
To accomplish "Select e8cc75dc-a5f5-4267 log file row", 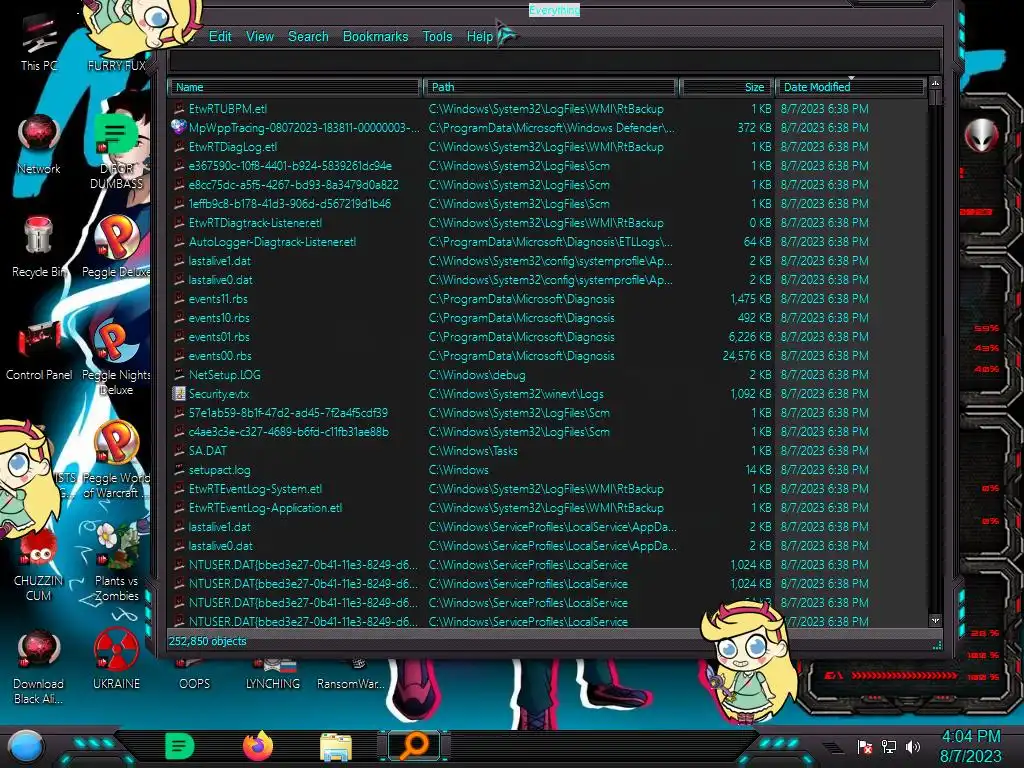I will 547,185.
